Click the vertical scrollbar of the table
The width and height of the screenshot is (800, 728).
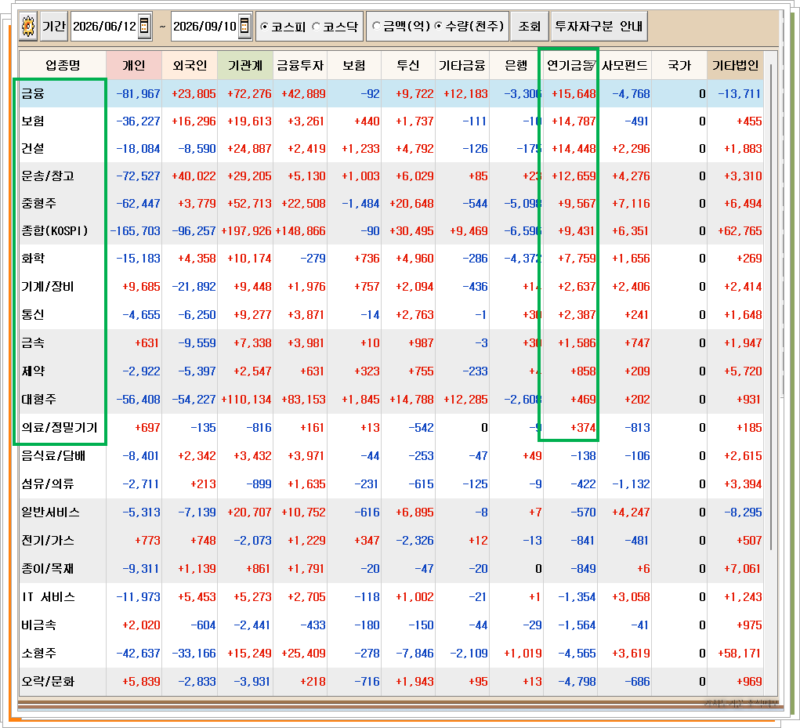coord(770,306)
